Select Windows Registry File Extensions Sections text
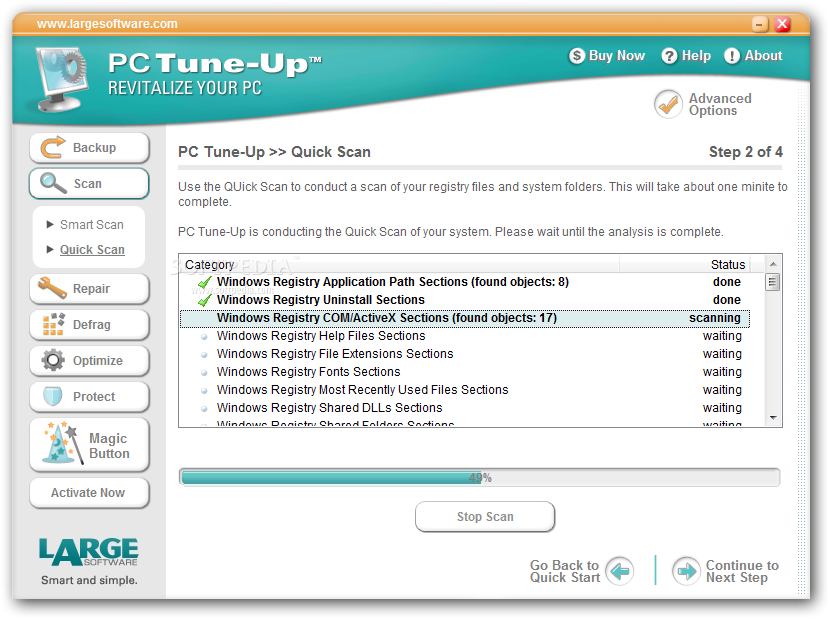Image resolution: width=830 pixels, height=619 pixels. (335, 354)
